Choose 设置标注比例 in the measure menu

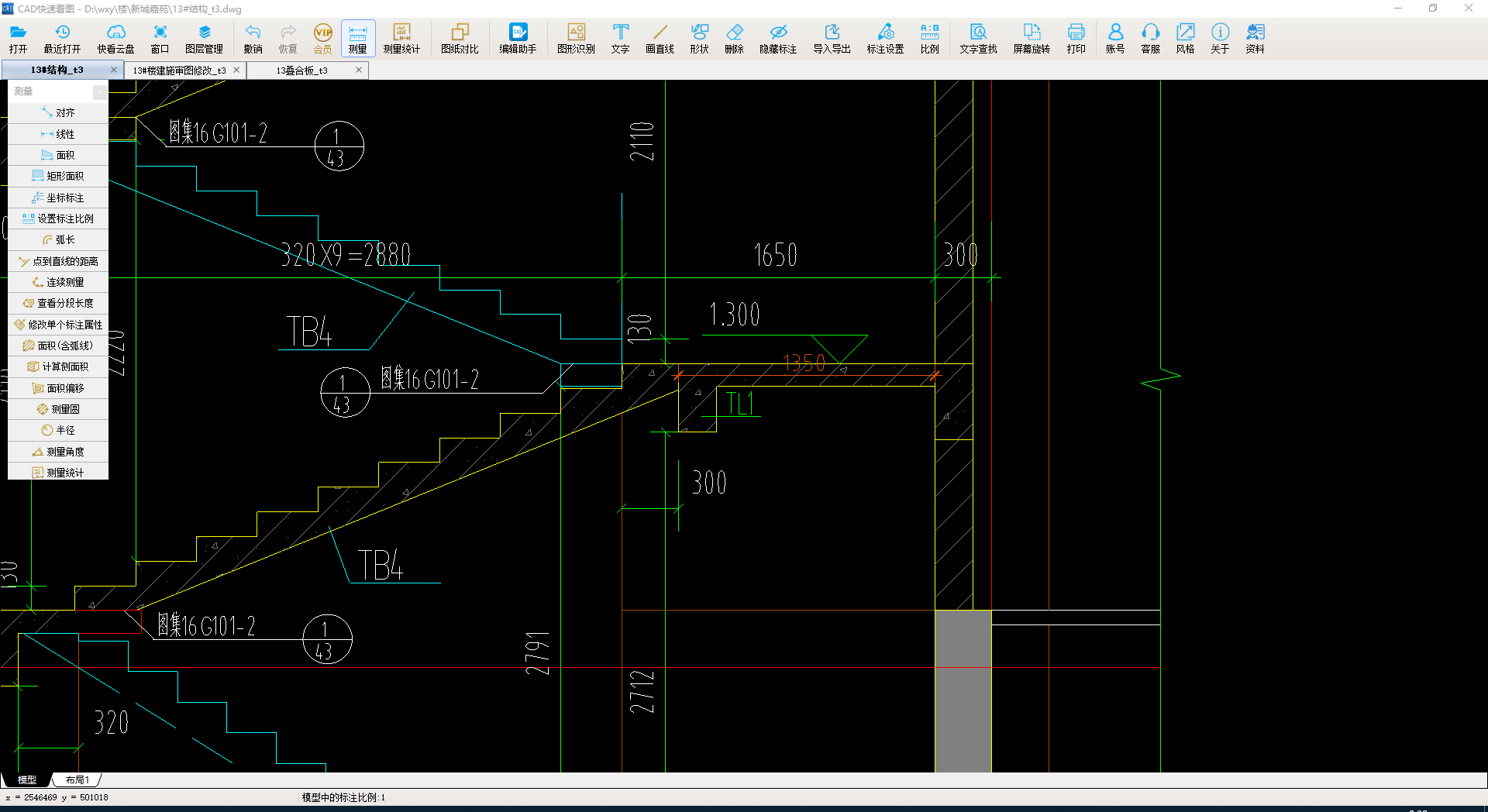tap(58, 218)
